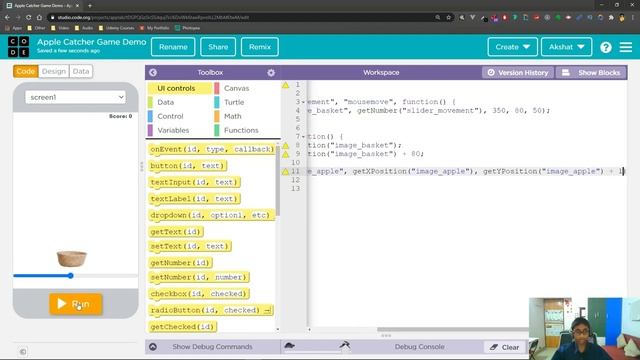
Task: Click the warning icon on line 11
Action: point(286,172)
